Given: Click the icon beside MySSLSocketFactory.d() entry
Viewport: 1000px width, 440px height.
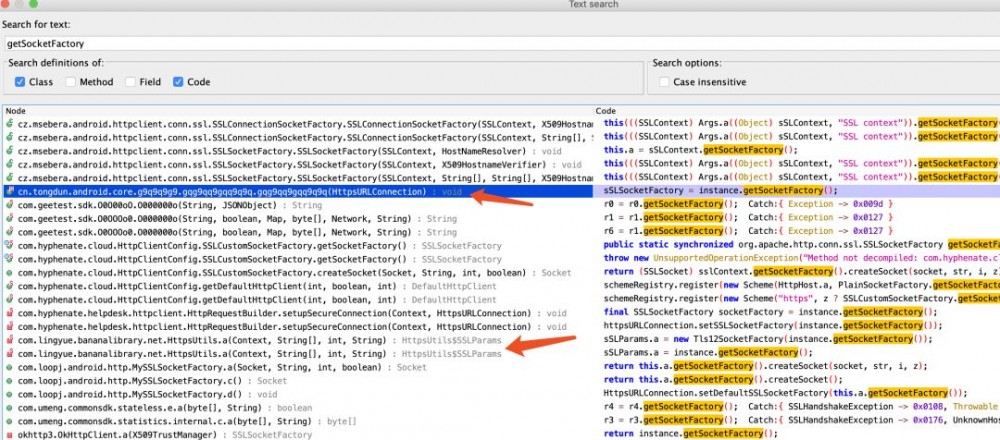Looking at the screenshot, I should click(10, 394).
